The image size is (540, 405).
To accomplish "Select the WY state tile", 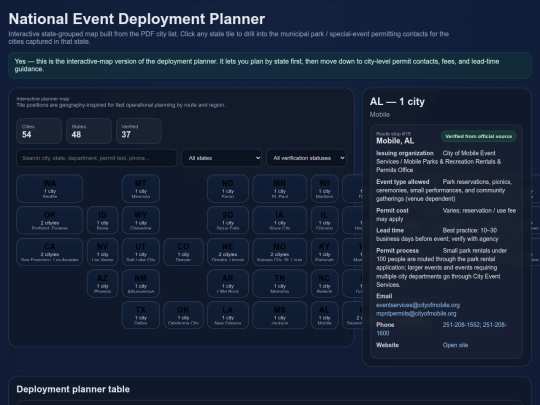I will (x=141, y=220).
